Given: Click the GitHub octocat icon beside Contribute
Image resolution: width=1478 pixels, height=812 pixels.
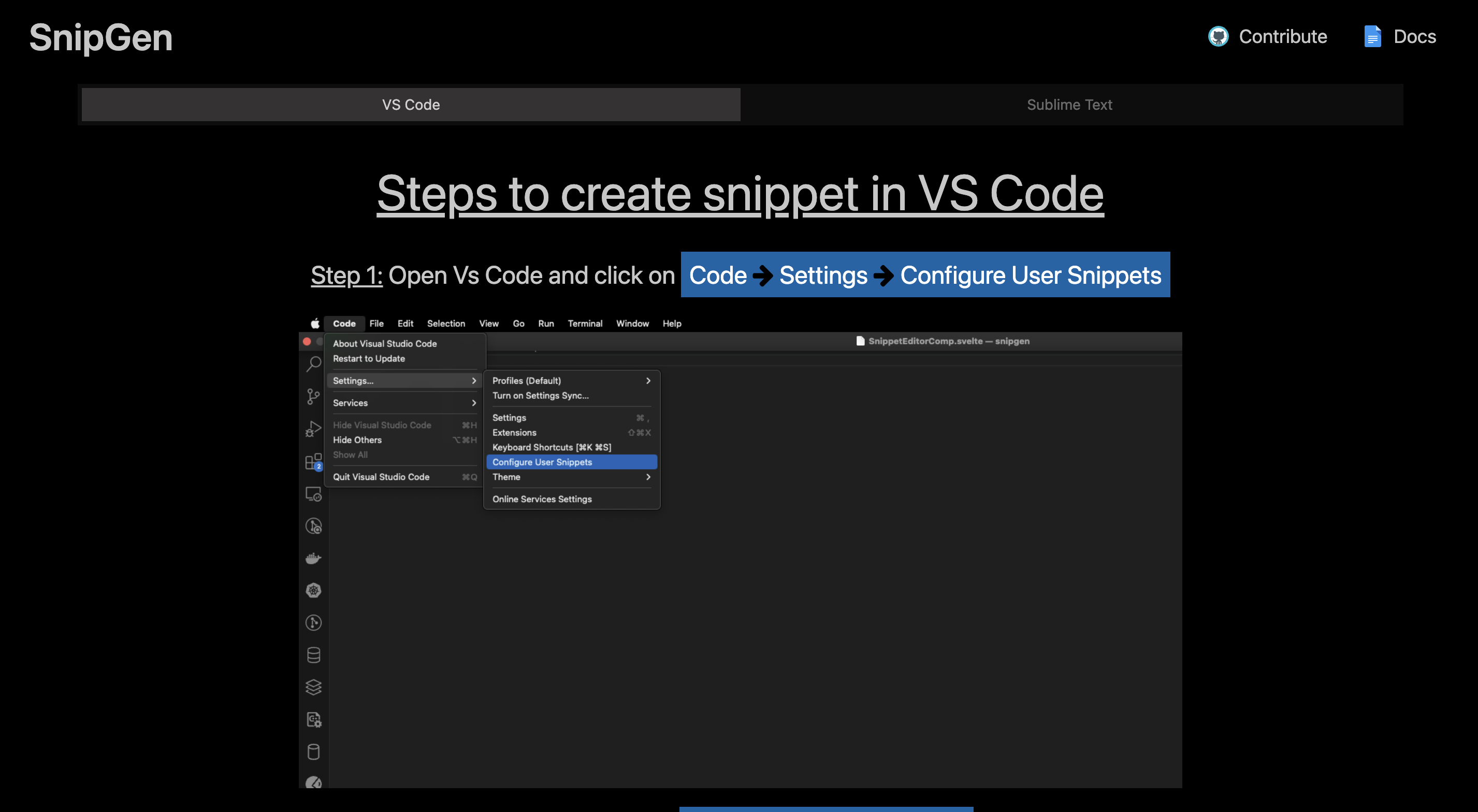Looking at the screenshot, I should [x=1218, y=37].
